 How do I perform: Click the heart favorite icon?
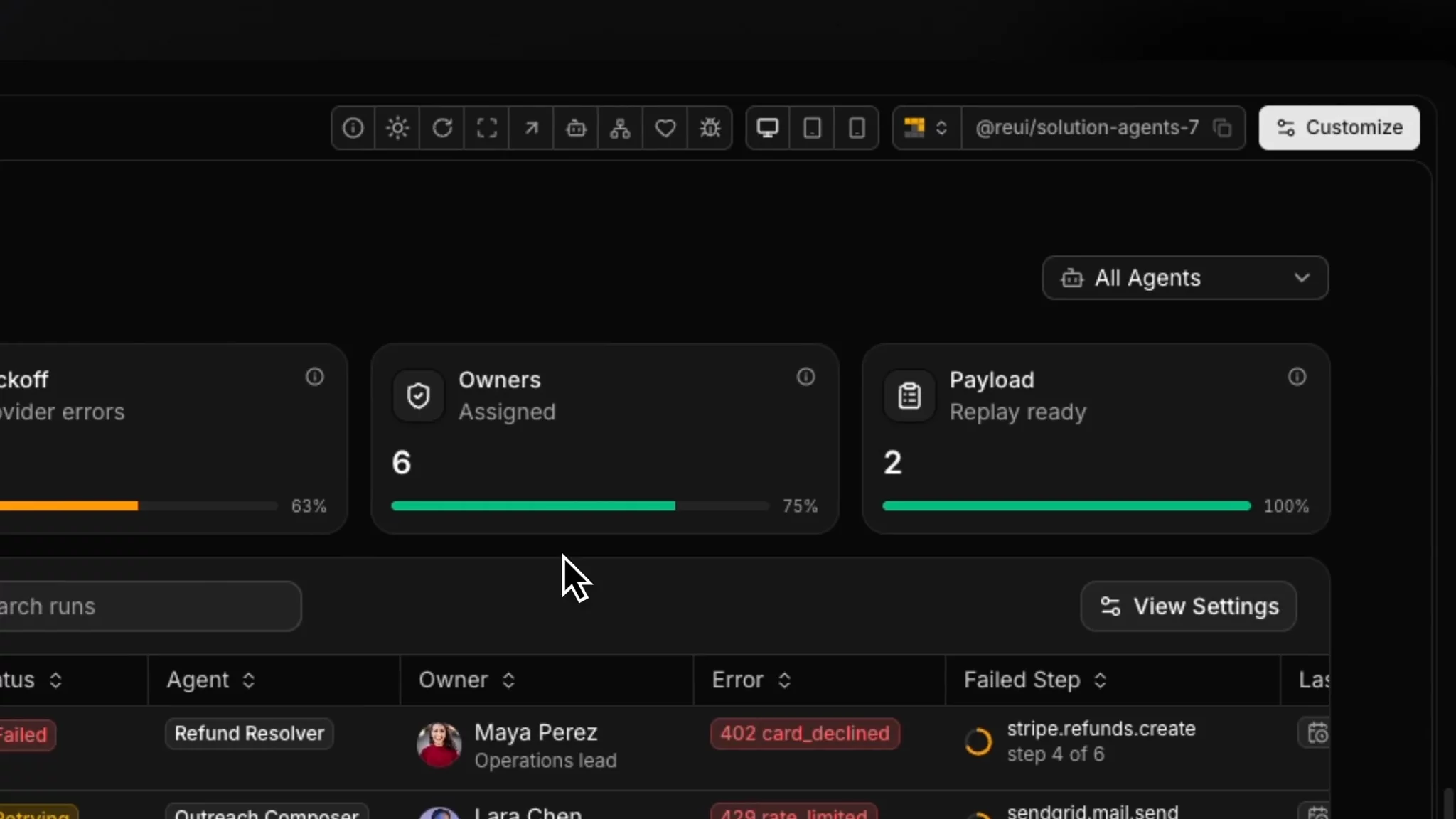click(665, 128)
